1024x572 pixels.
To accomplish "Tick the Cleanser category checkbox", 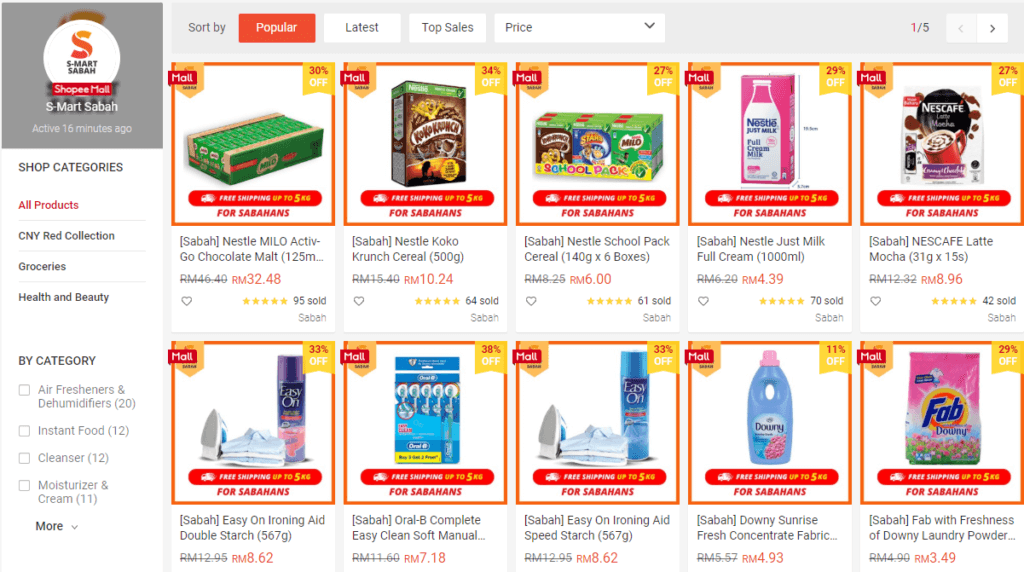I will [x=24, y=458].
